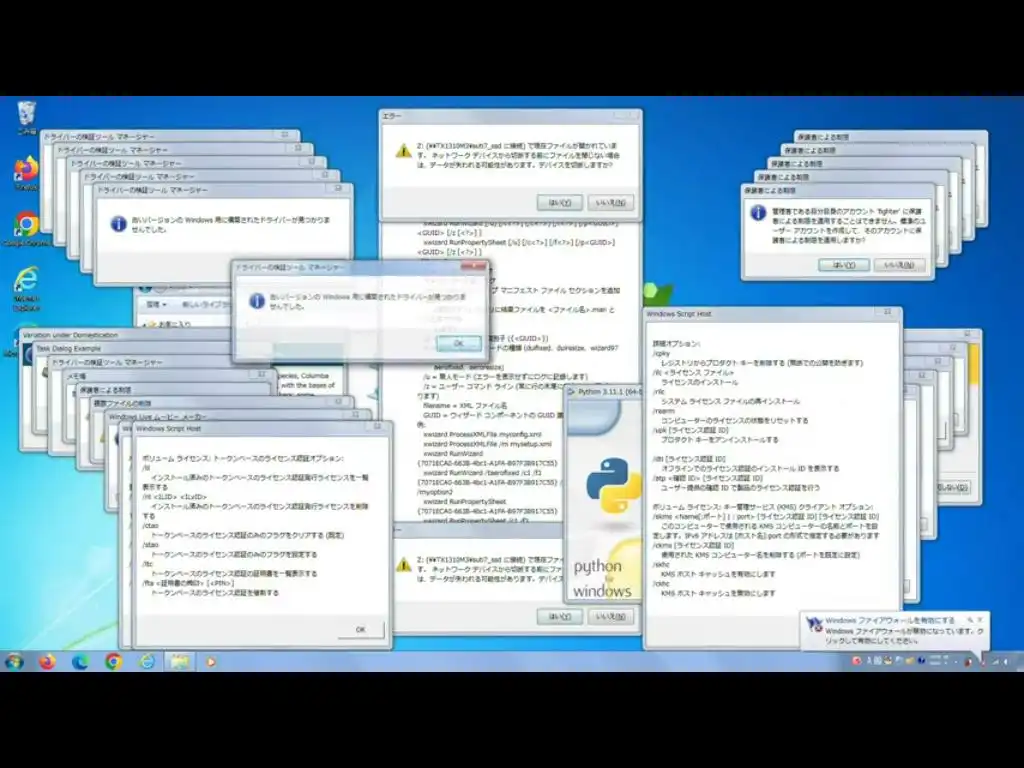The height and width of the screenshot is (768, 1024).
Task: Click いいえ(N) in the top error dialog
Action: [611, 202]
